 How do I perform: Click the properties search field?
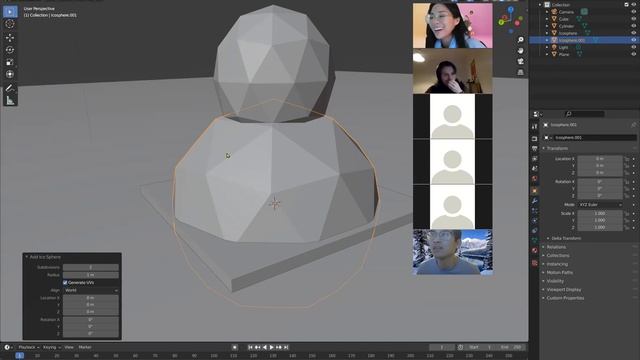[x=584, y=114]
